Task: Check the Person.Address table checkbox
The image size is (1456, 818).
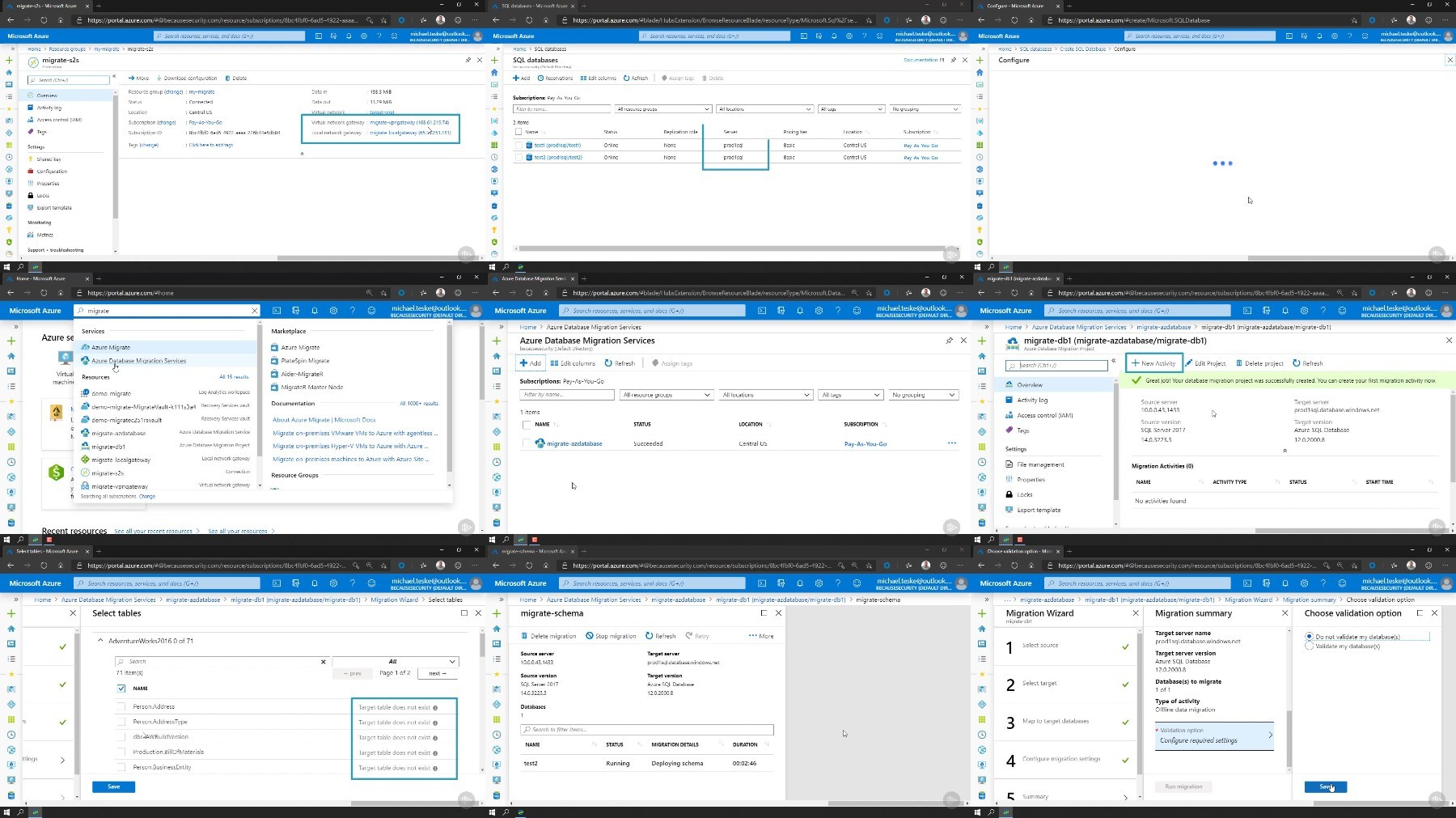Action: click(121, 706)
